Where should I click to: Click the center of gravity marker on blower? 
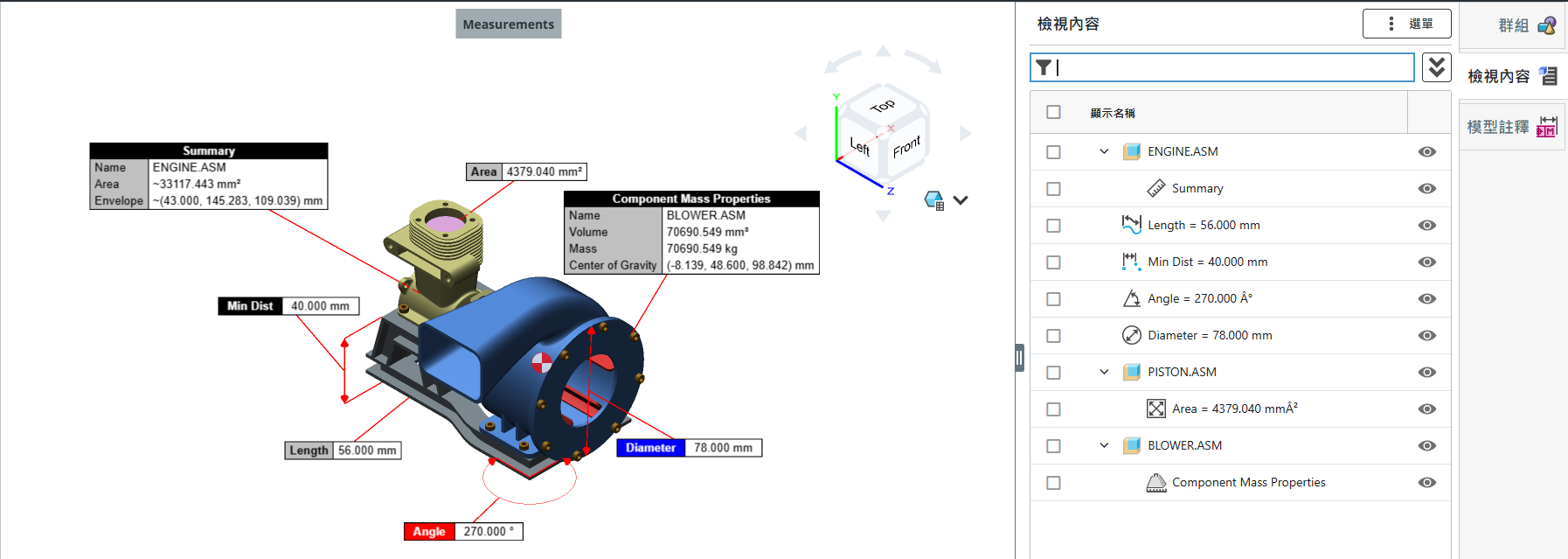point(542,362)
